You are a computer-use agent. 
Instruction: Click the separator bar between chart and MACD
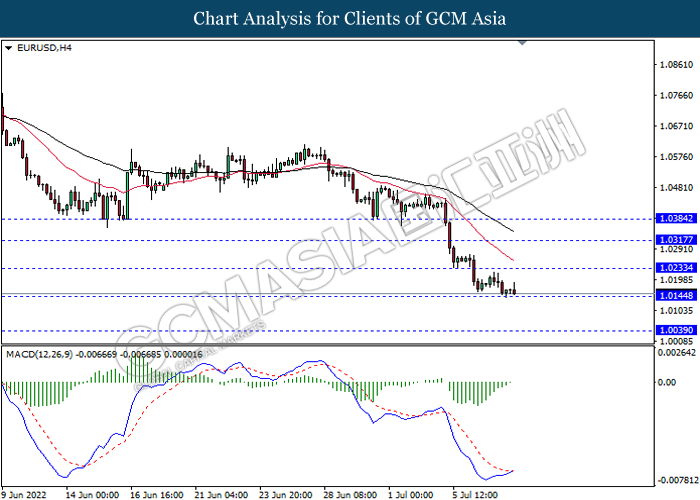point(328,345)
